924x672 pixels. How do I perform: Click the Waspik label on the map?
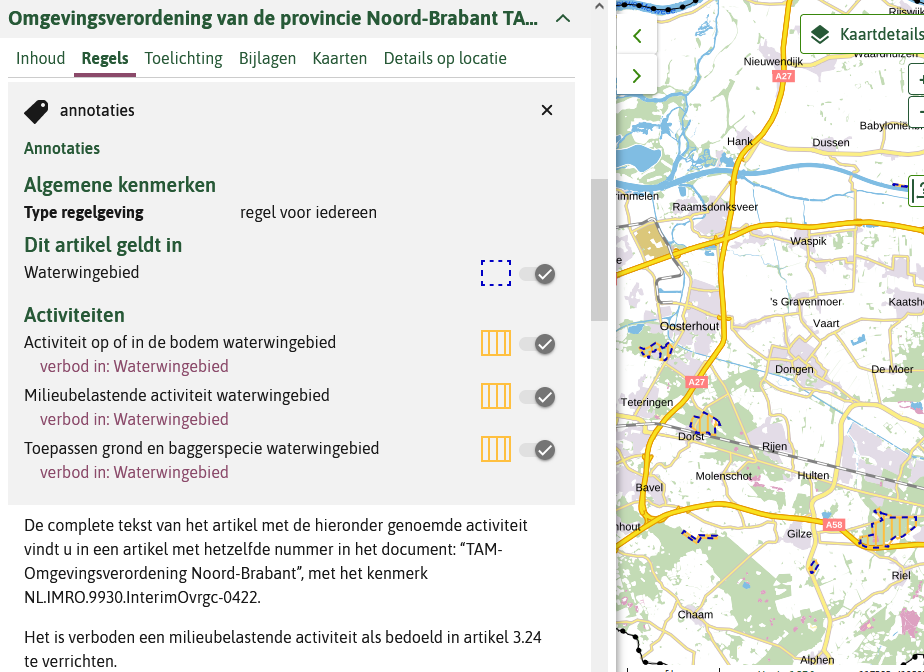pyautogui.click(x=808, y=241)
